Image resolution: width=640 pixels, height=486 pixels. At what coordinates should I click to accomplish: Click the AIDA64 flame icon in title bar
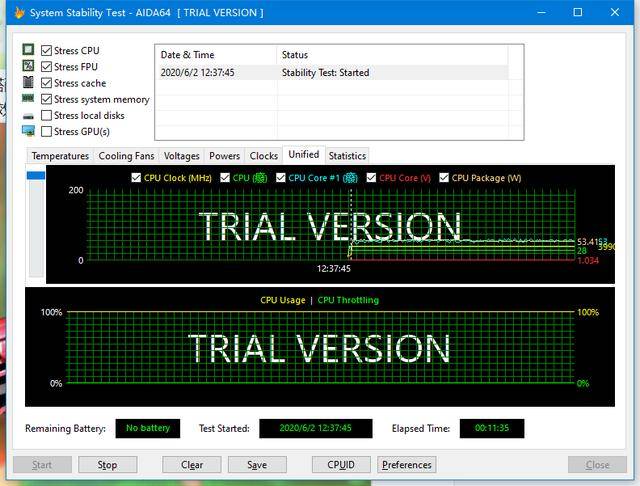pyautogui.click(x=19, y=13)
